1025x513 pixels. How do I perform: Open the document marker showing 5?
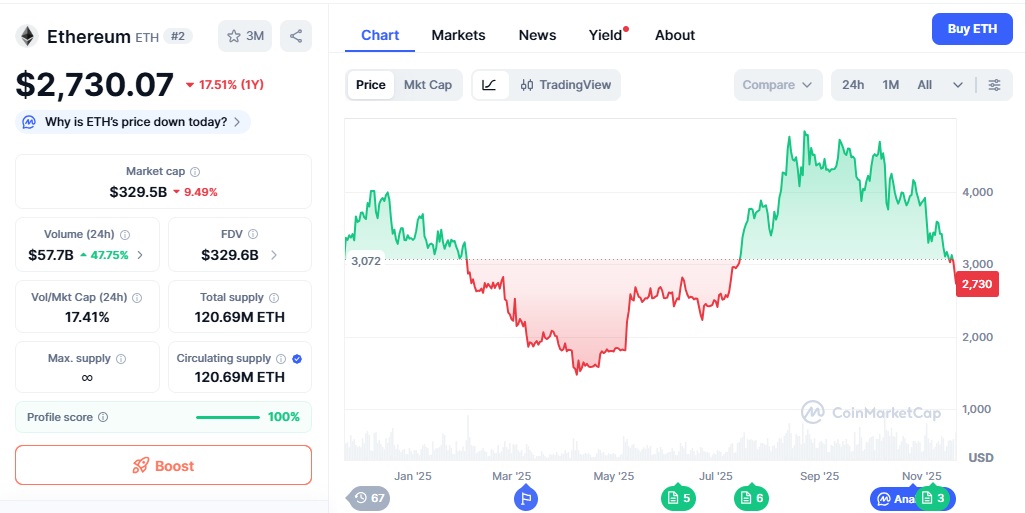(x=679, y=499)
